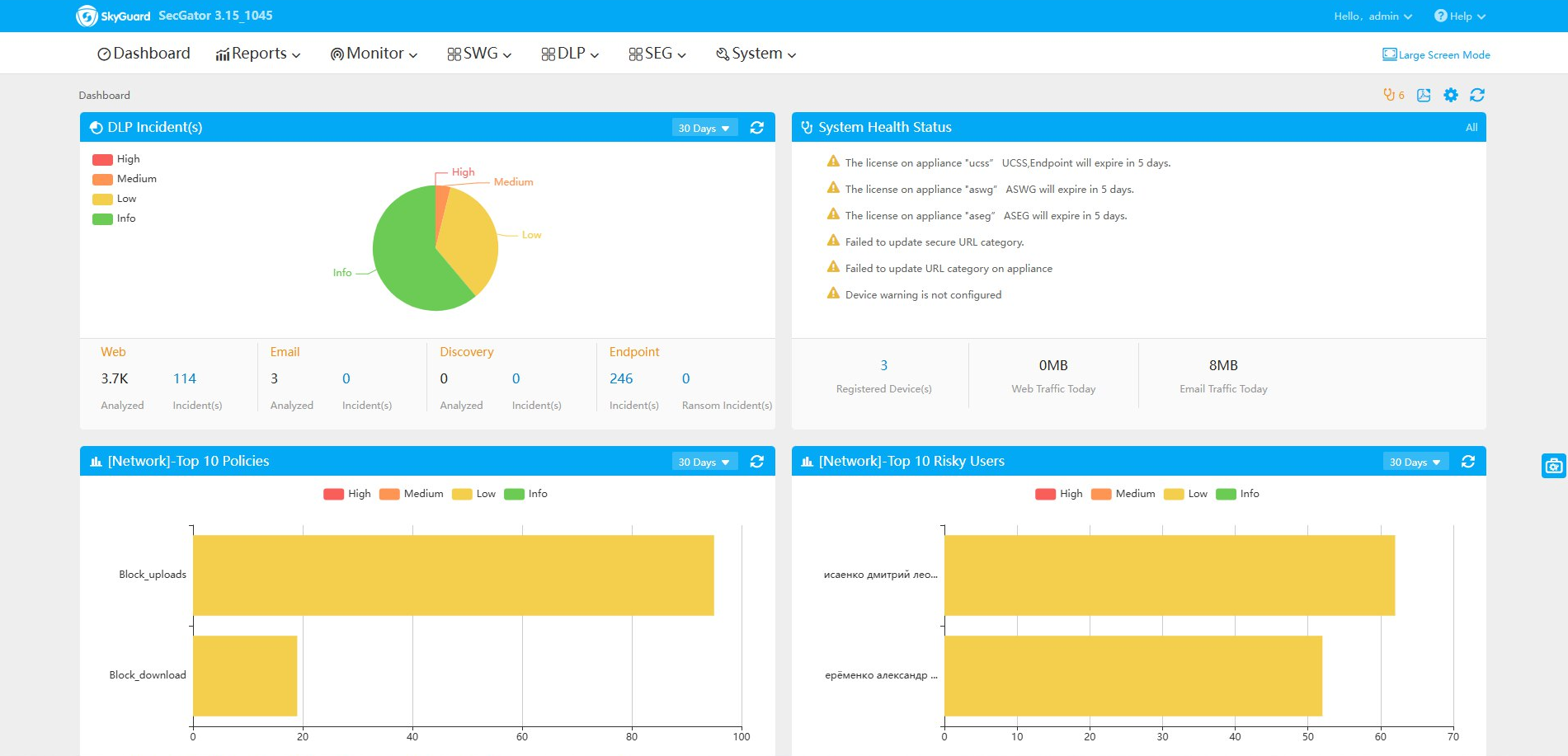Open the PDF export icon near dashboard settings

1423,95
